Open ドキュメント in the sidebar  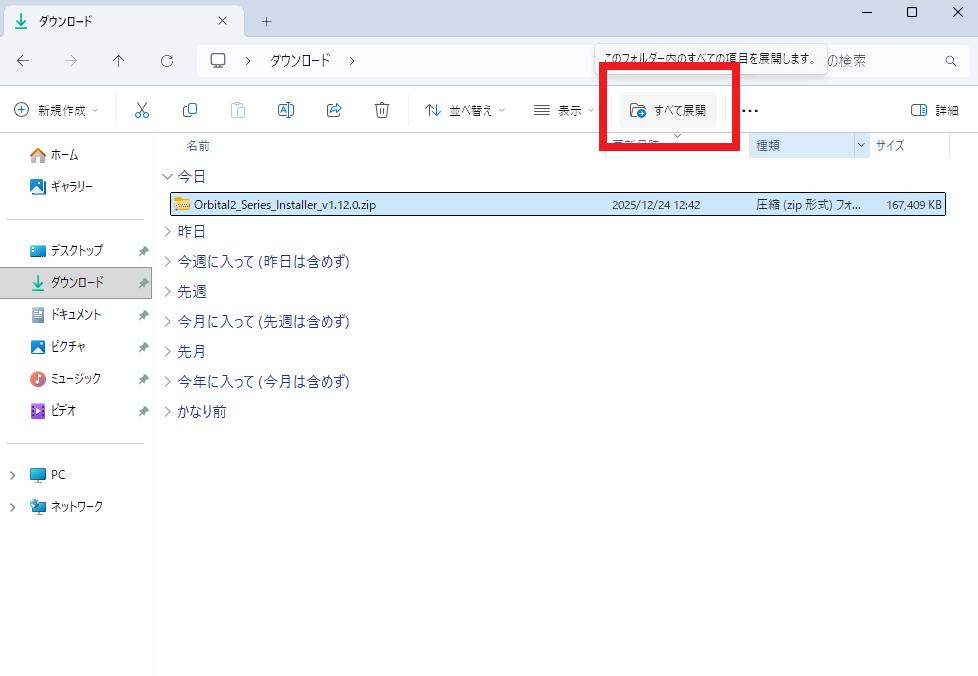pos(76,314)
